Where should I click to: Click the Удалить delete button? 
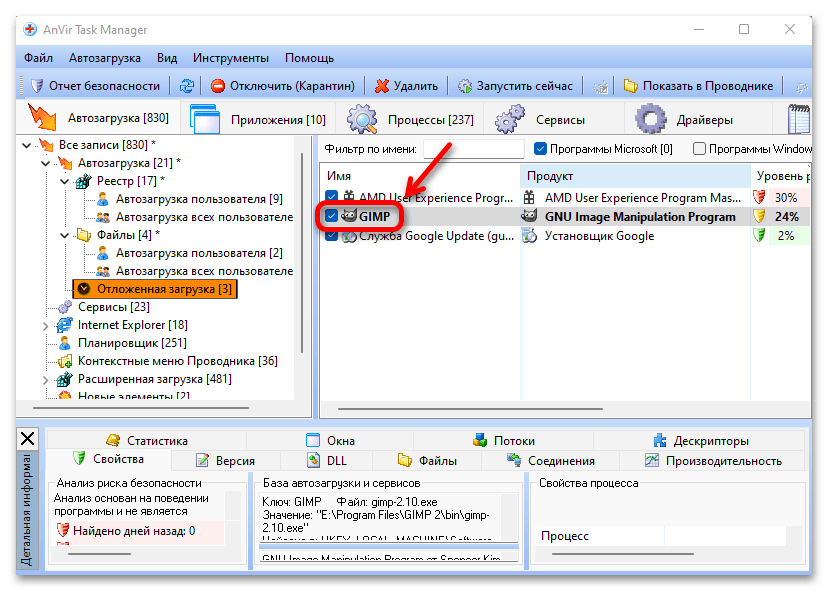coord(406,86)
